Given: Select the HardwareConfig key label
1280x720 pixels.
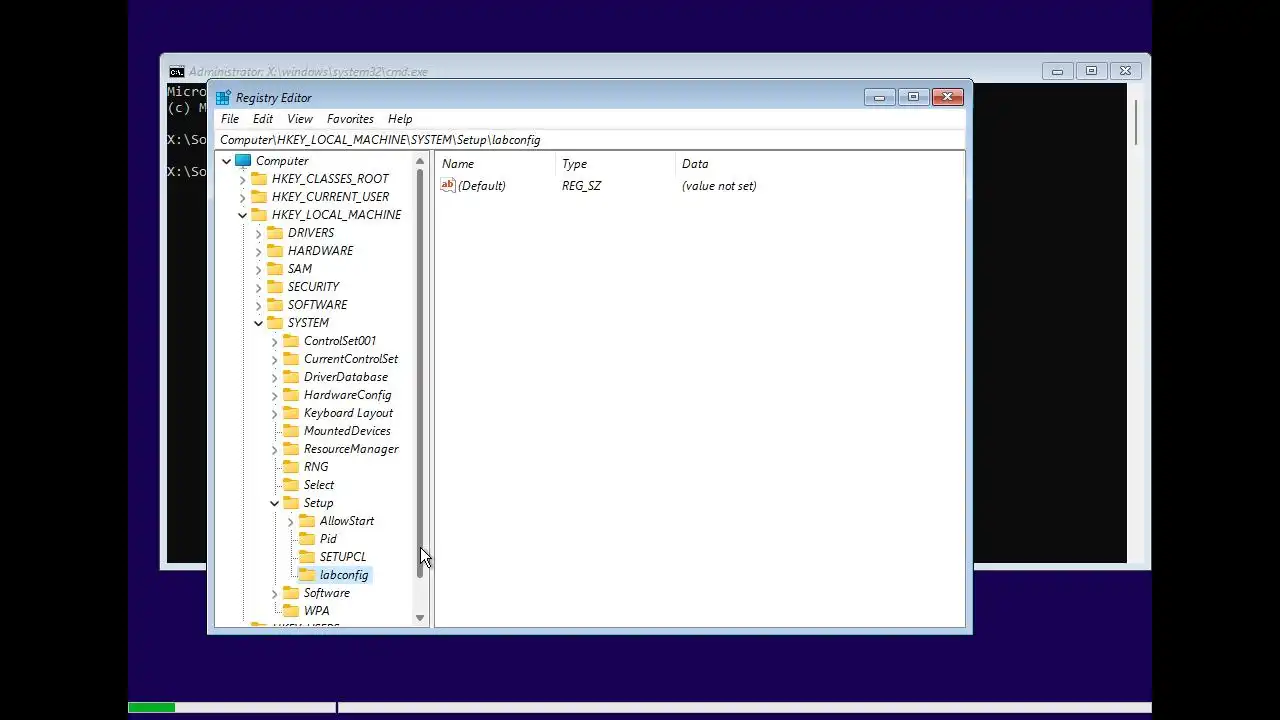Looking at the screenshot, I should 347,395.
